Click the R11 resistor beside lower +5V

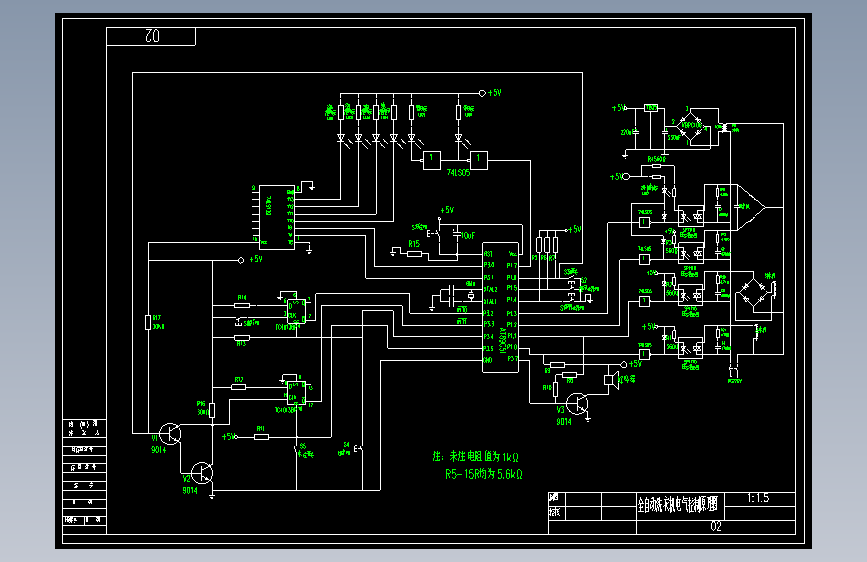(261, 437)
